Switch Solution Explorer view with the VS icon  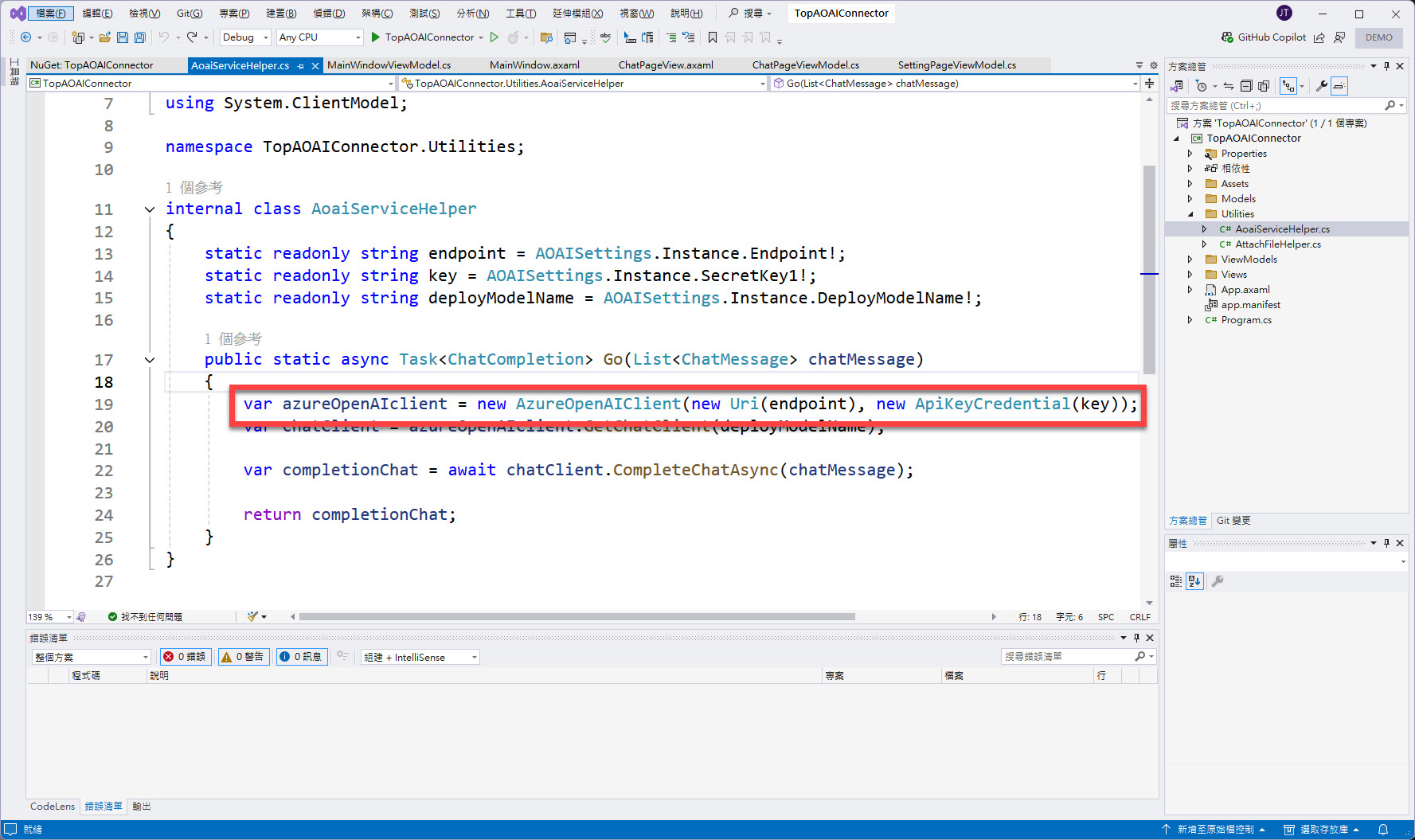coord(1177,86)
